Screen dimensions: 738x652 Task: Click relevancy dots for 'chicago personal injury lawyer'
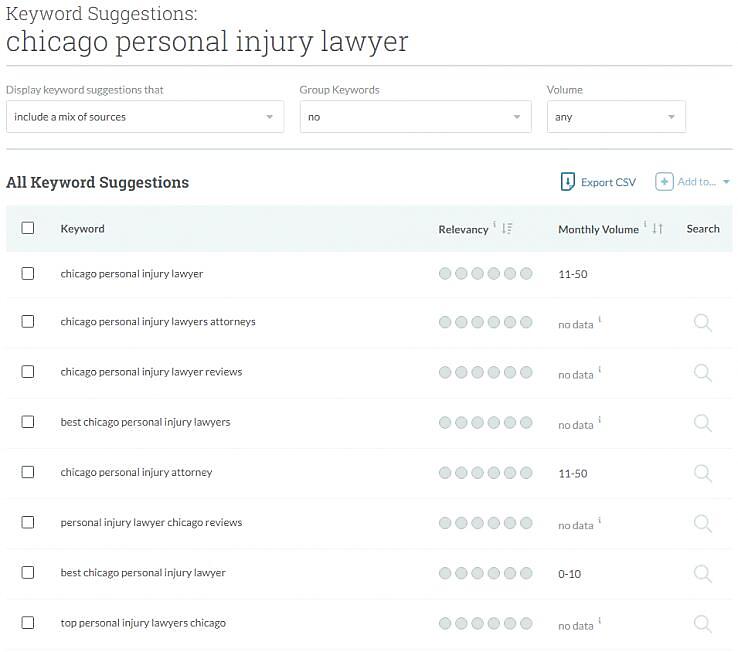(x=485, y=274)
